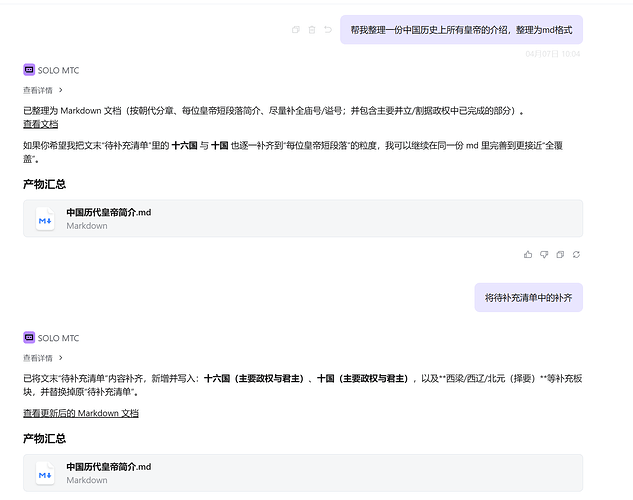This screenshot has height=500, width=633.
Task: Click the first user prompt bubble about 皇帝的介绍
Action: coord(461,30)
